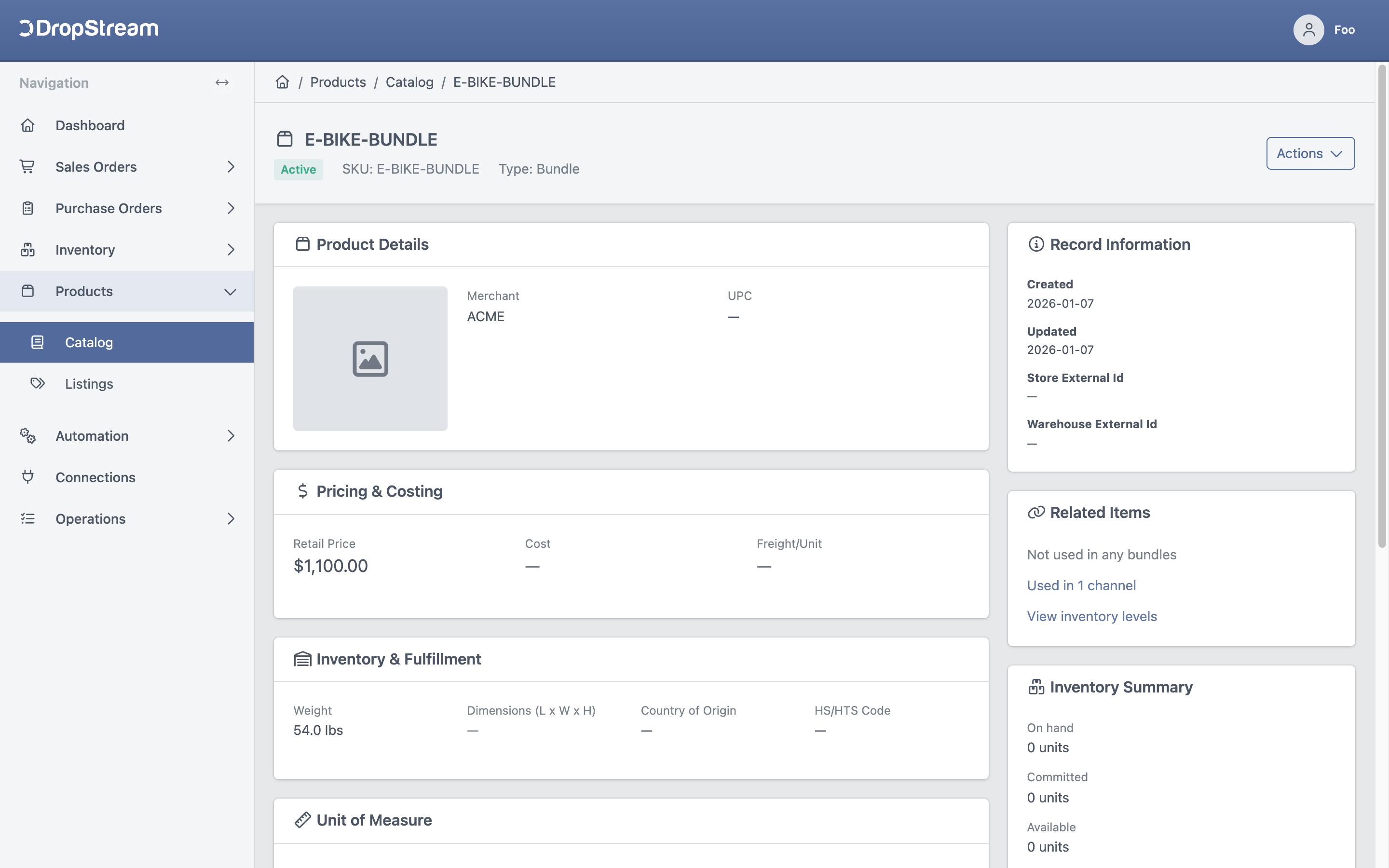Click the Operations list icon
The height and width of the screenshot is (868, 1389).
coord(27,518)
